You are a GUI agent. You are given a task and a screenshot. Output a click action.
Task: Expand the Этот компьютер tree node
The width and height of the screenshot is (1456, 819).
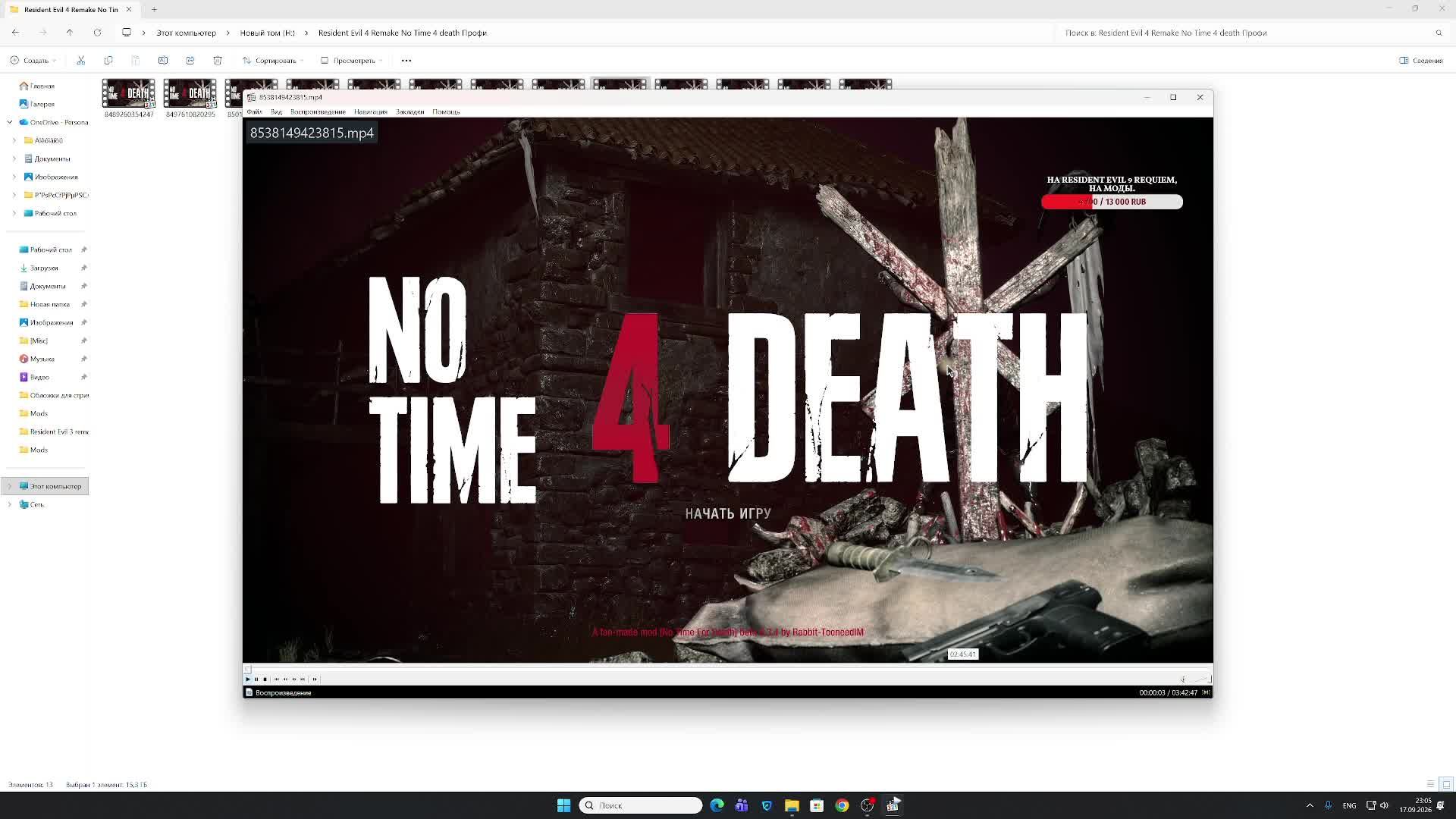[9, 486]
